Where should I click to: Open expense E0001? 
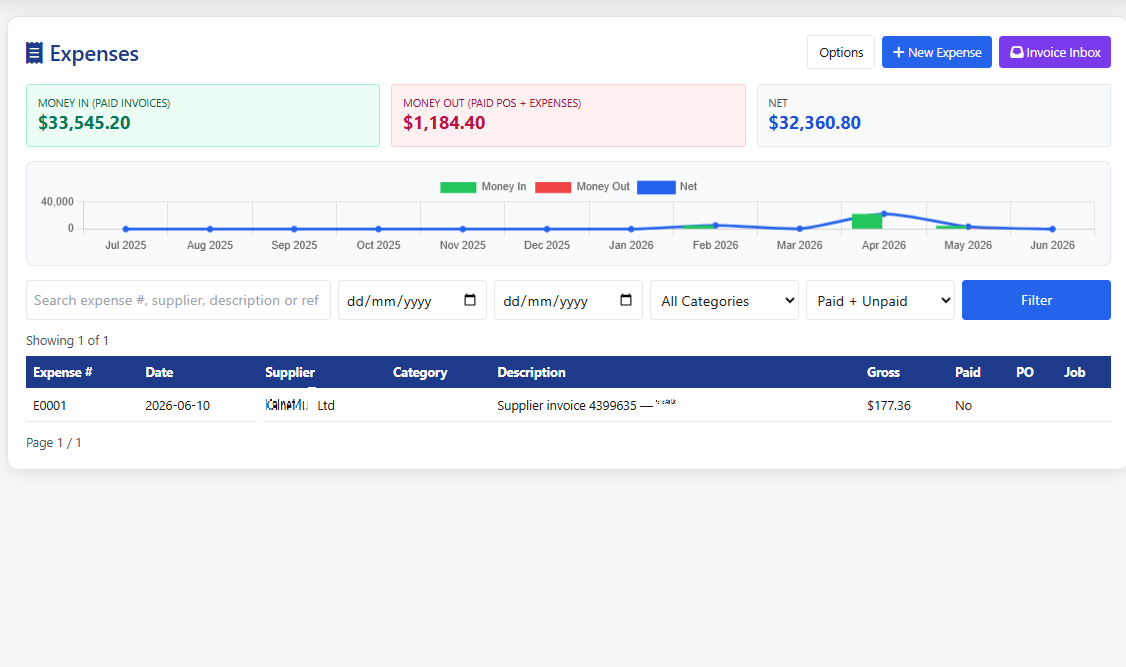pyautogui.click(x=50, y=406)
